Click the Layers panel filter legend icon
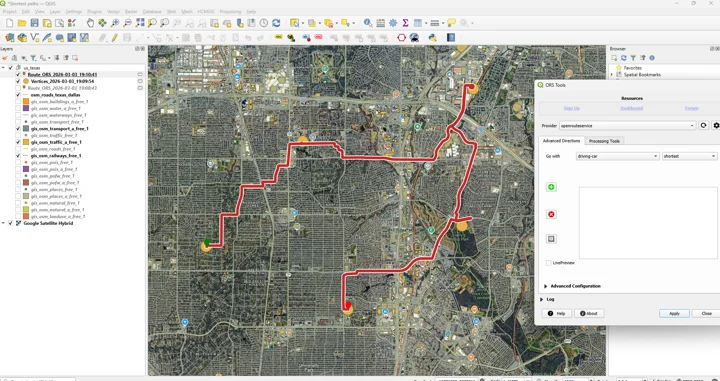Viewport: 720px width, 381px height. (x=33, y=58)
